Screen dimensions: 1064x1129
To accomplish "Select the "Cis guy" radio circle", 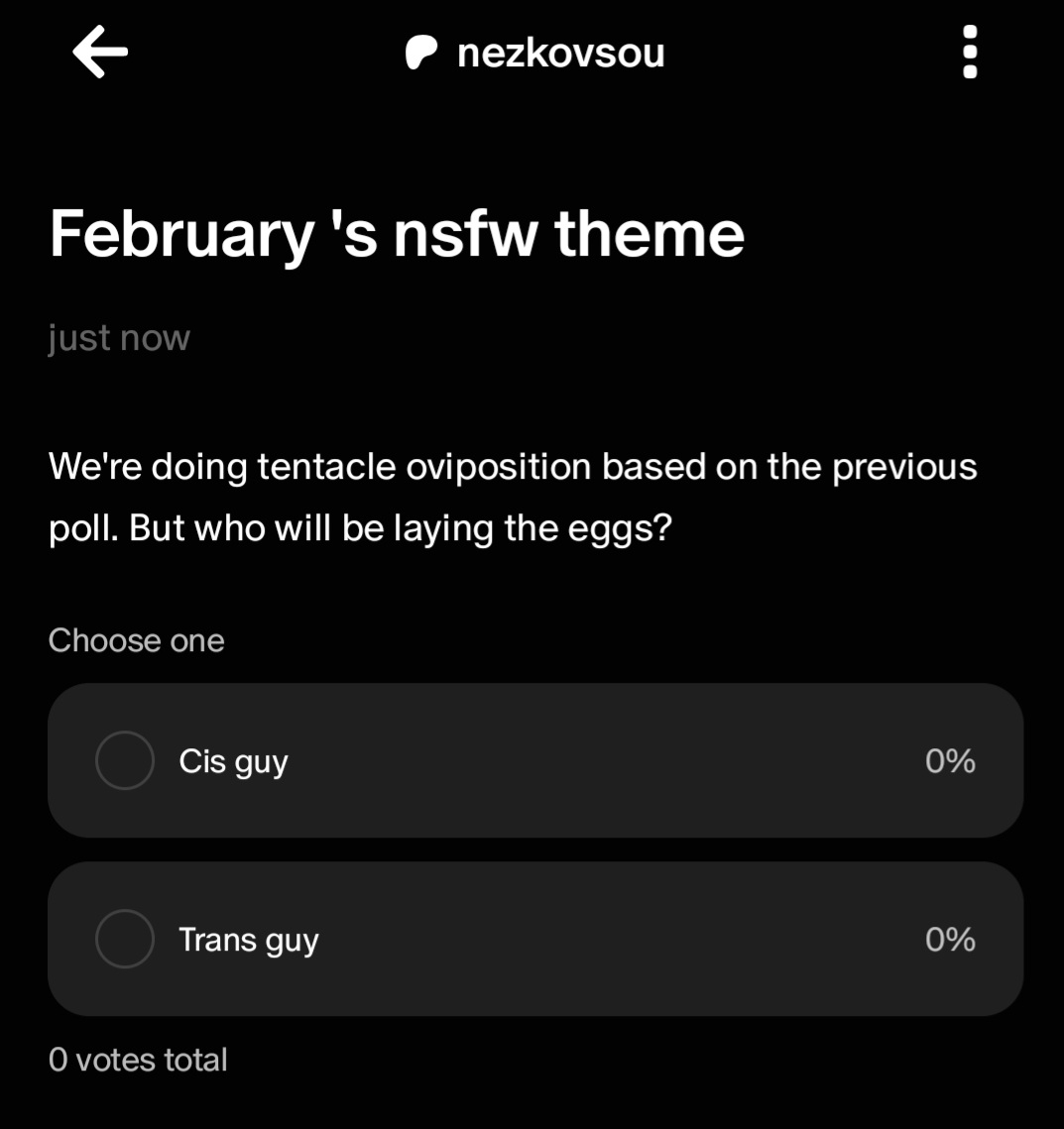I will click(125, 760).
